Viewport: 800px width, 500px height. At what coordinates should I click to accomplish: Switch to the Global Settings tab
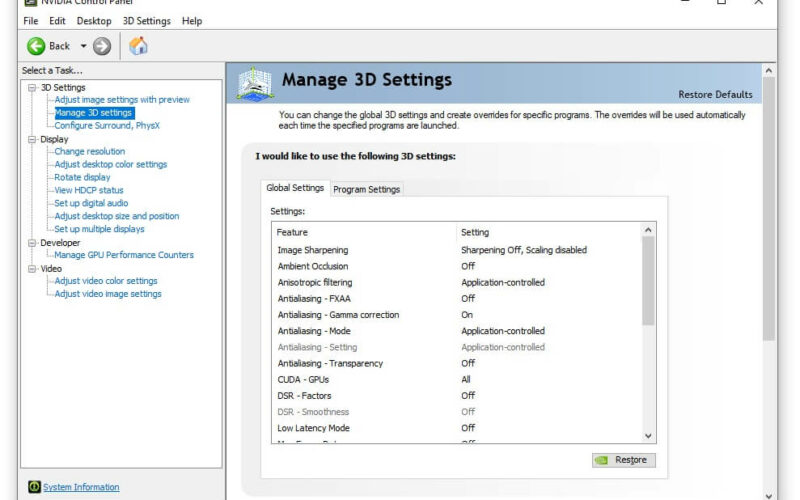tap(295, 188)
